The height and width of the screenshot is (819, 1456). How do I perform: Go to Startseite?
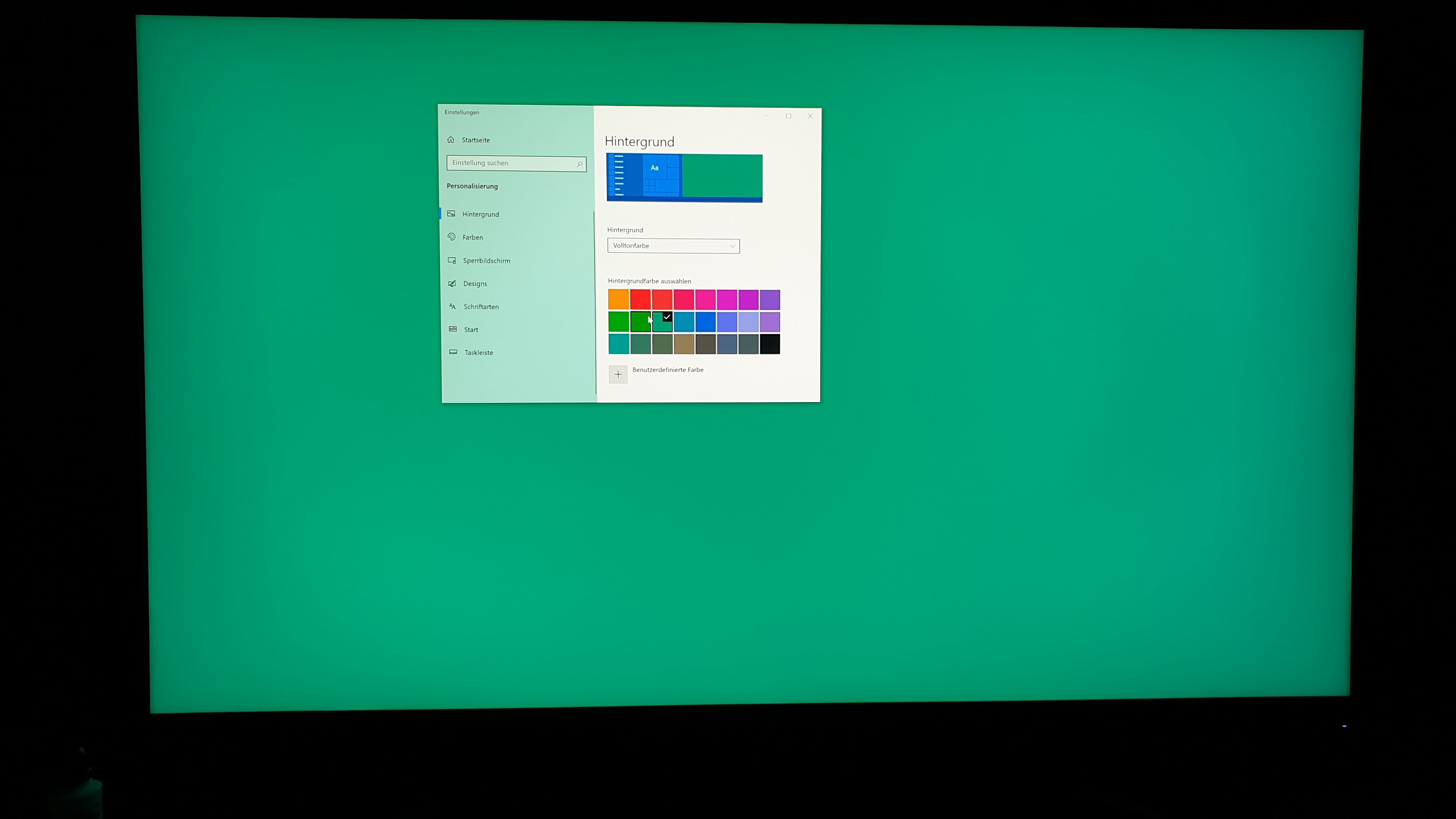pyautogui.click(x=475, y=140)
